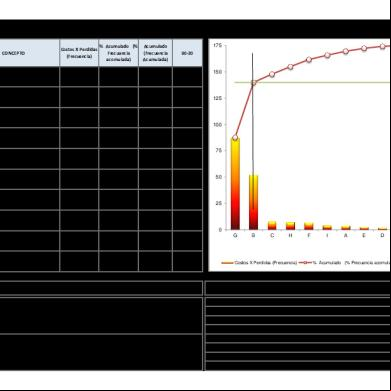Select the B bar in the Pareto chart
Image resolution: width=391 pixels, height=391 pixels.
click(254, 202)
